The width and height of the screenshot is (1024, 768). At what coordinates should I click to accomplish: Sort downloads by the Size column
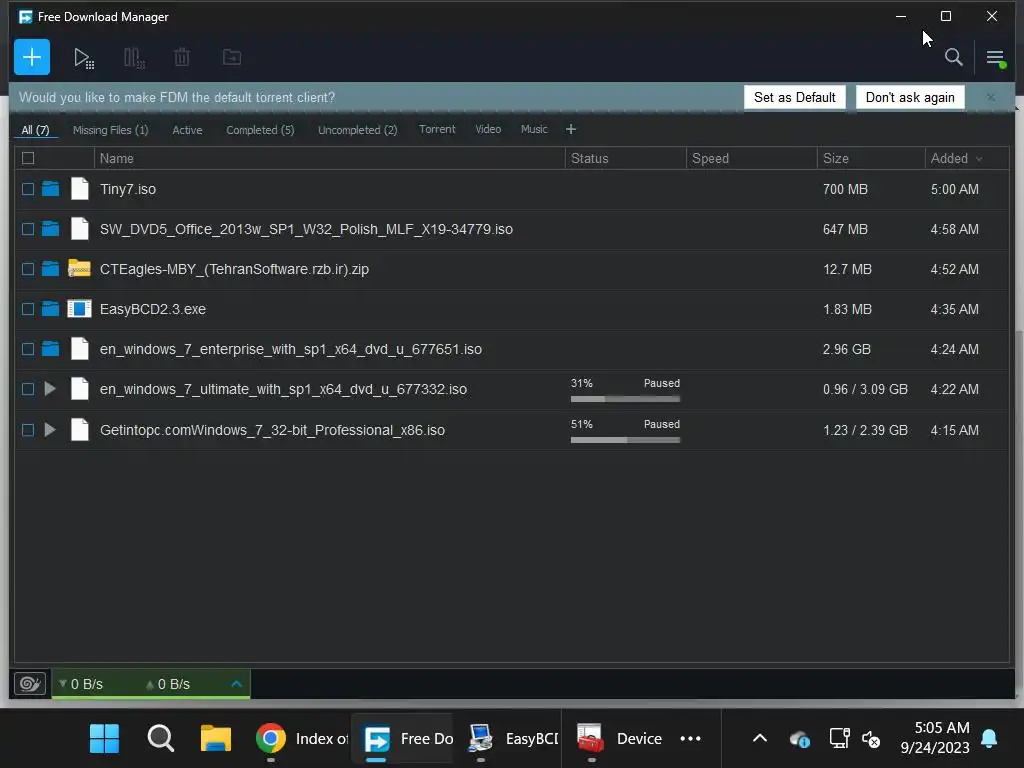[871, 158]
